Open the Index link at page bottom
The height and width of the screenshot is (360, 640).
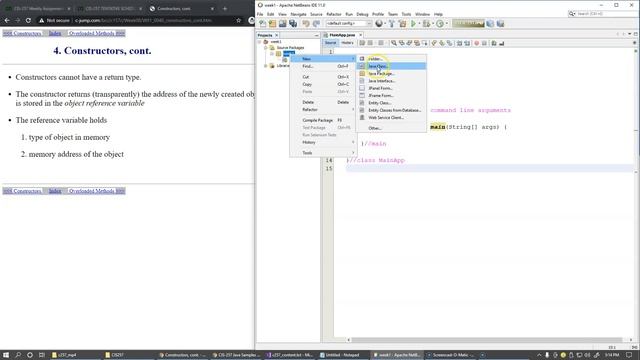pyautogui.click(x=55, y=191)
